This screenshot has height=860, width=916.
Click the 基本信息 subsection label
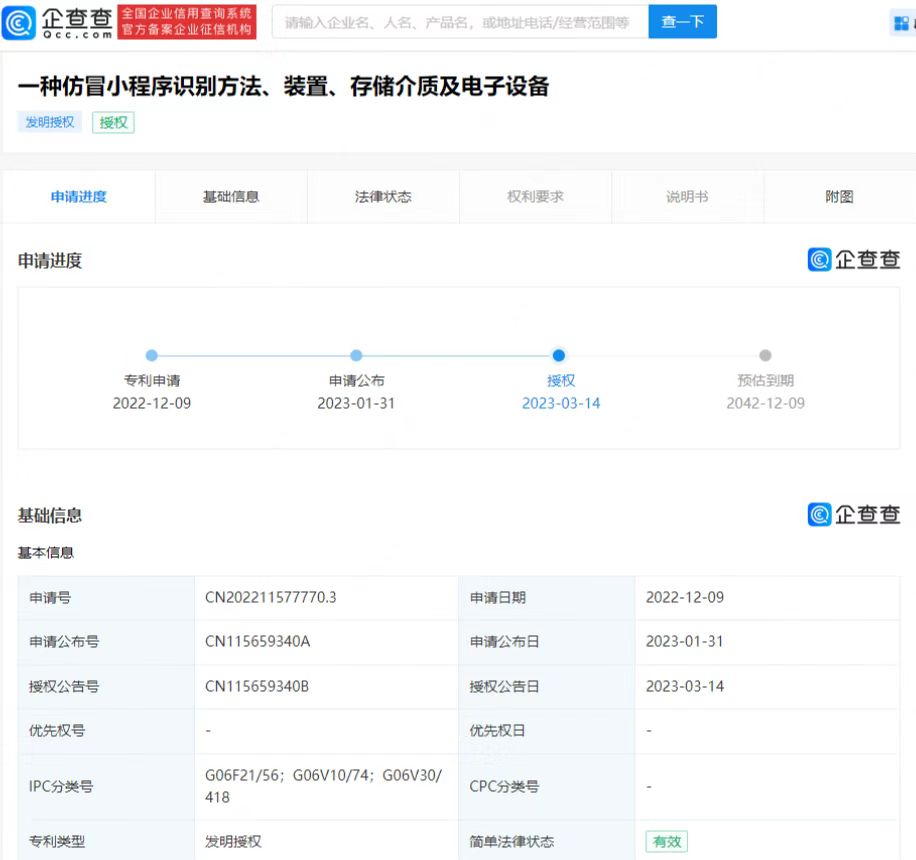(46, 553)
